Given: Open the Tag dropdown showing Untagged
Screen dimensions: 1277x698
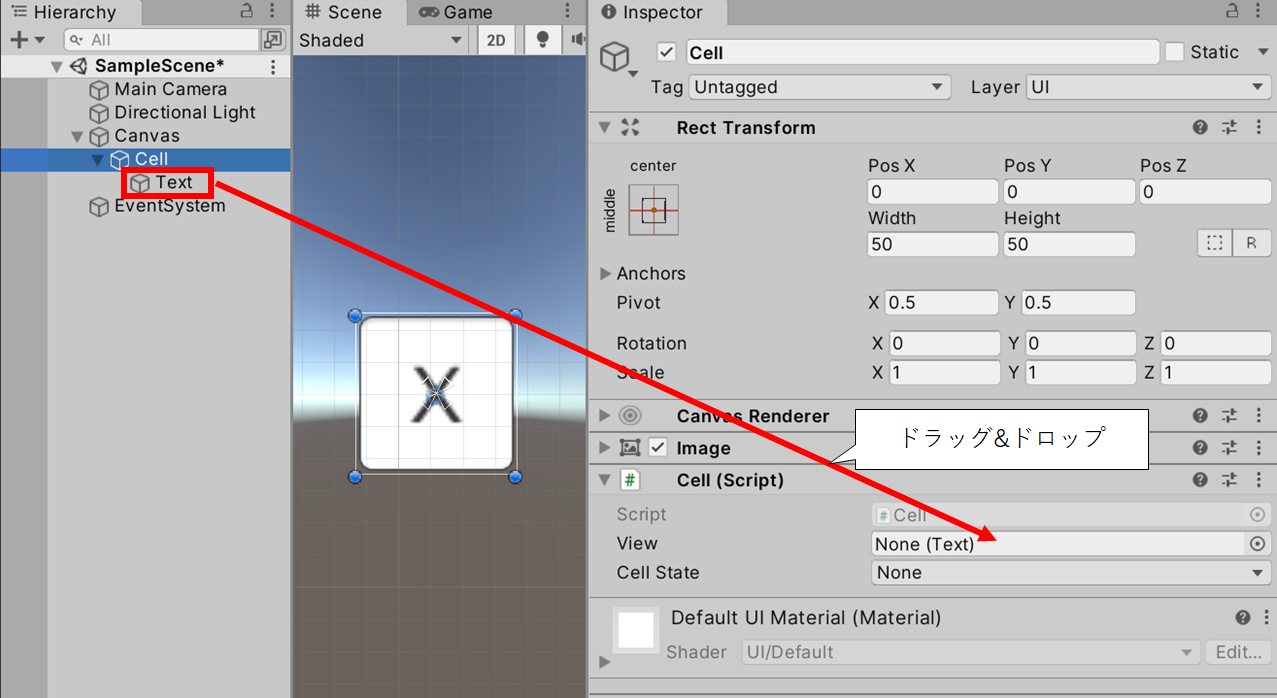Looking at the screenshot, I should [820, 87].
